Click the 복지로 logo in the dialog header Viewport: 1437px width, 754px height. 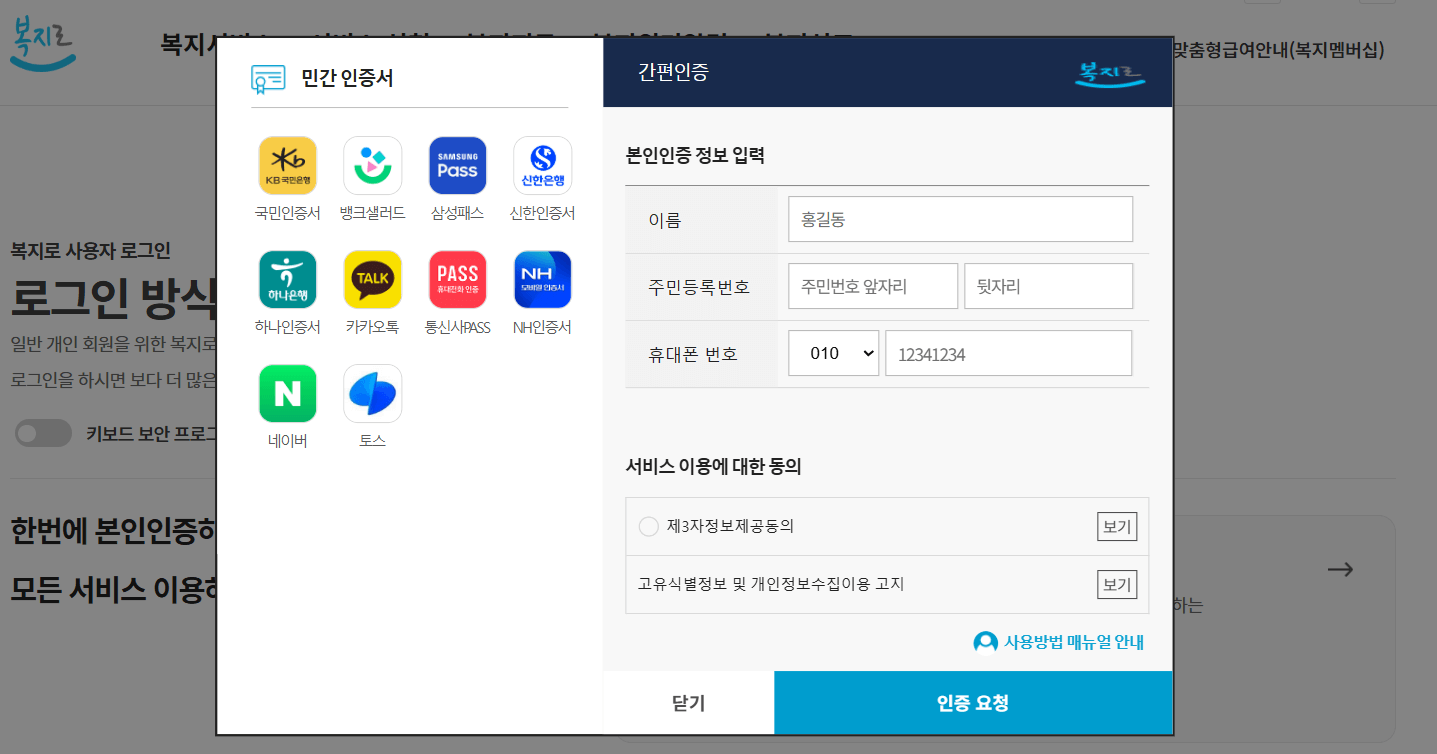coord(1109,71)
